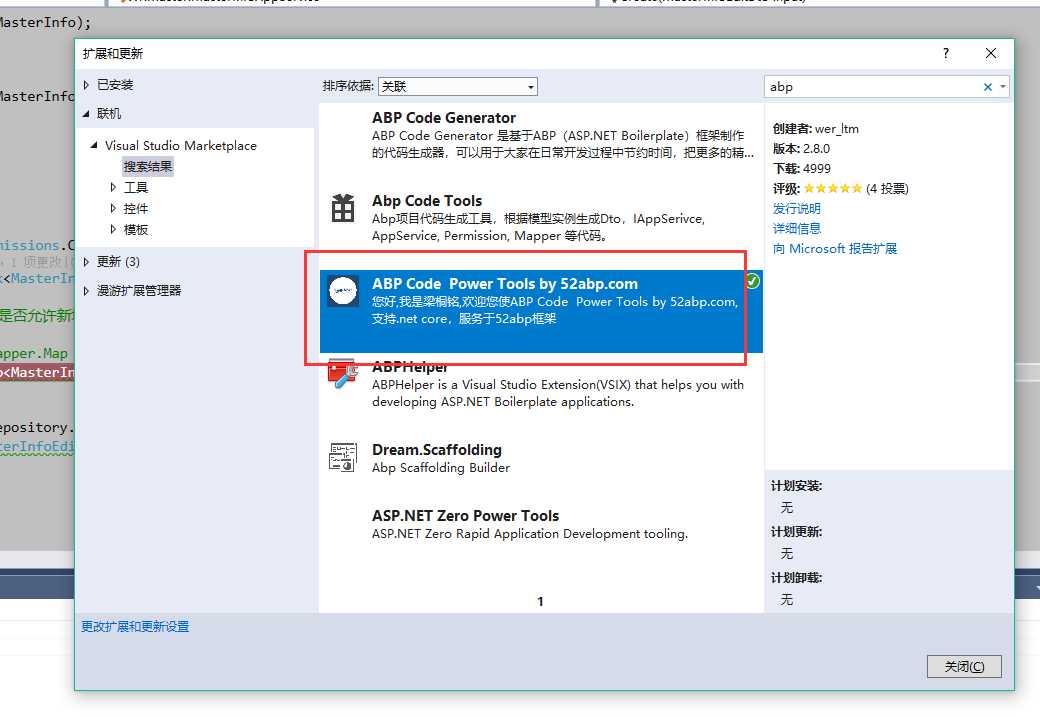Click the ABP Code Power Tools round logo
Viewport: 1040px width, 717px height.
point(344,291)
